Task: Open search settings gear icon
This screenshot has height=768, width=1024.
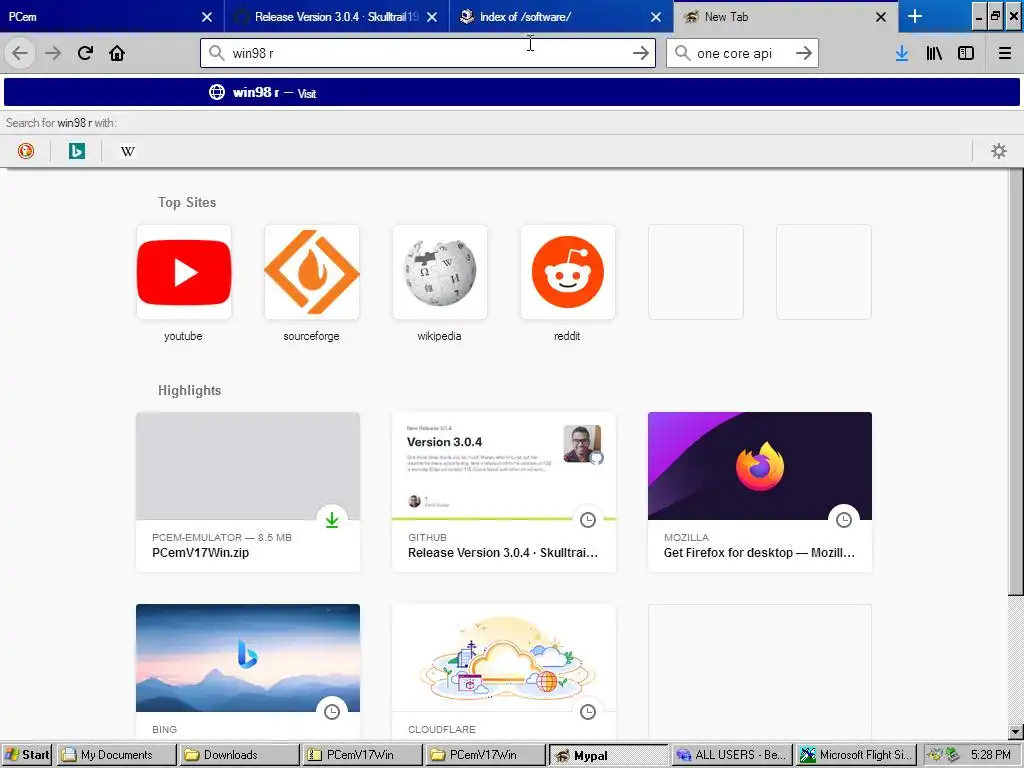Action: click(x=999, y=151)
